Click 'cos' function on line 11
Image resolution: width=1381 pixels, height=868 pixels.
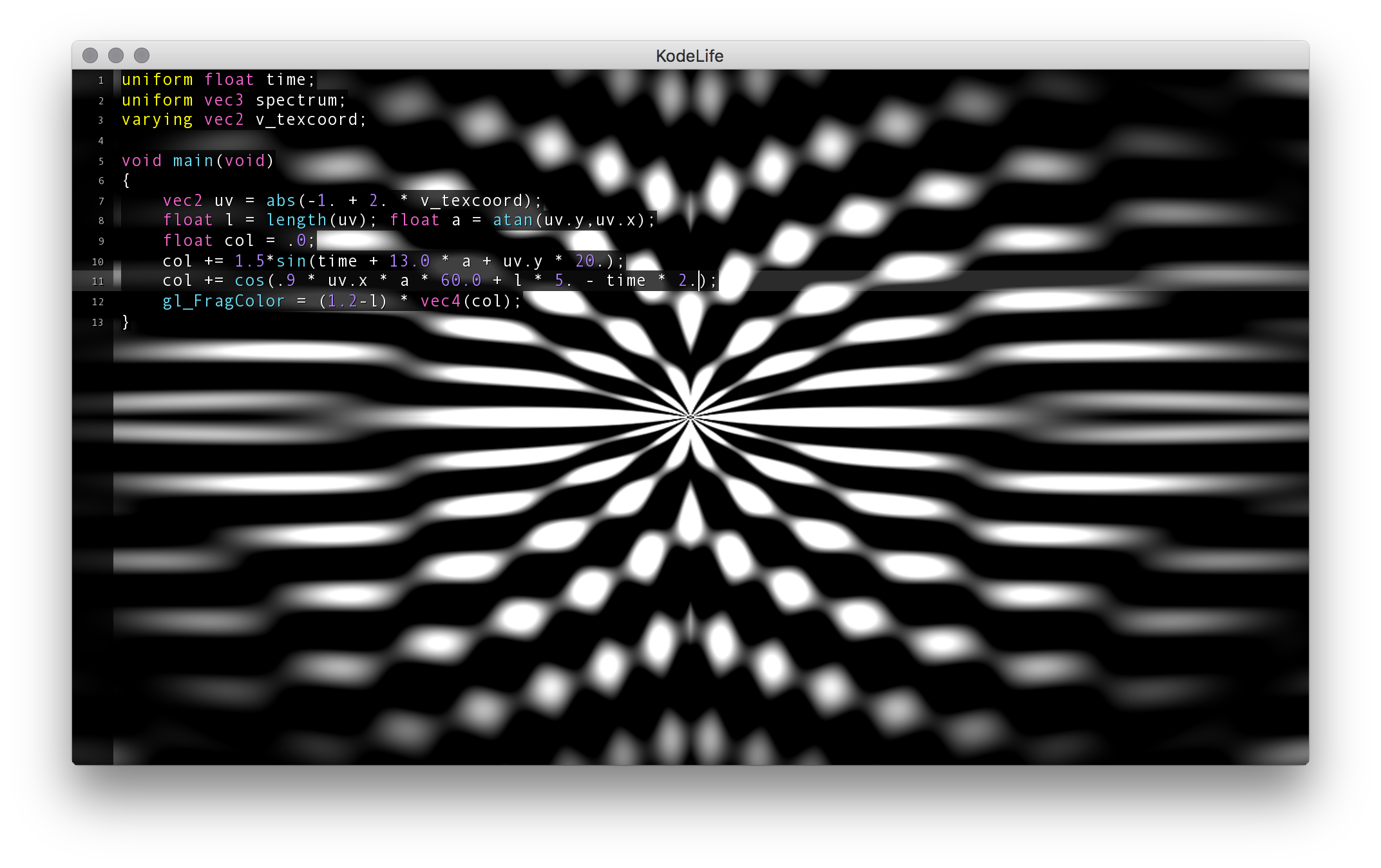250,281
